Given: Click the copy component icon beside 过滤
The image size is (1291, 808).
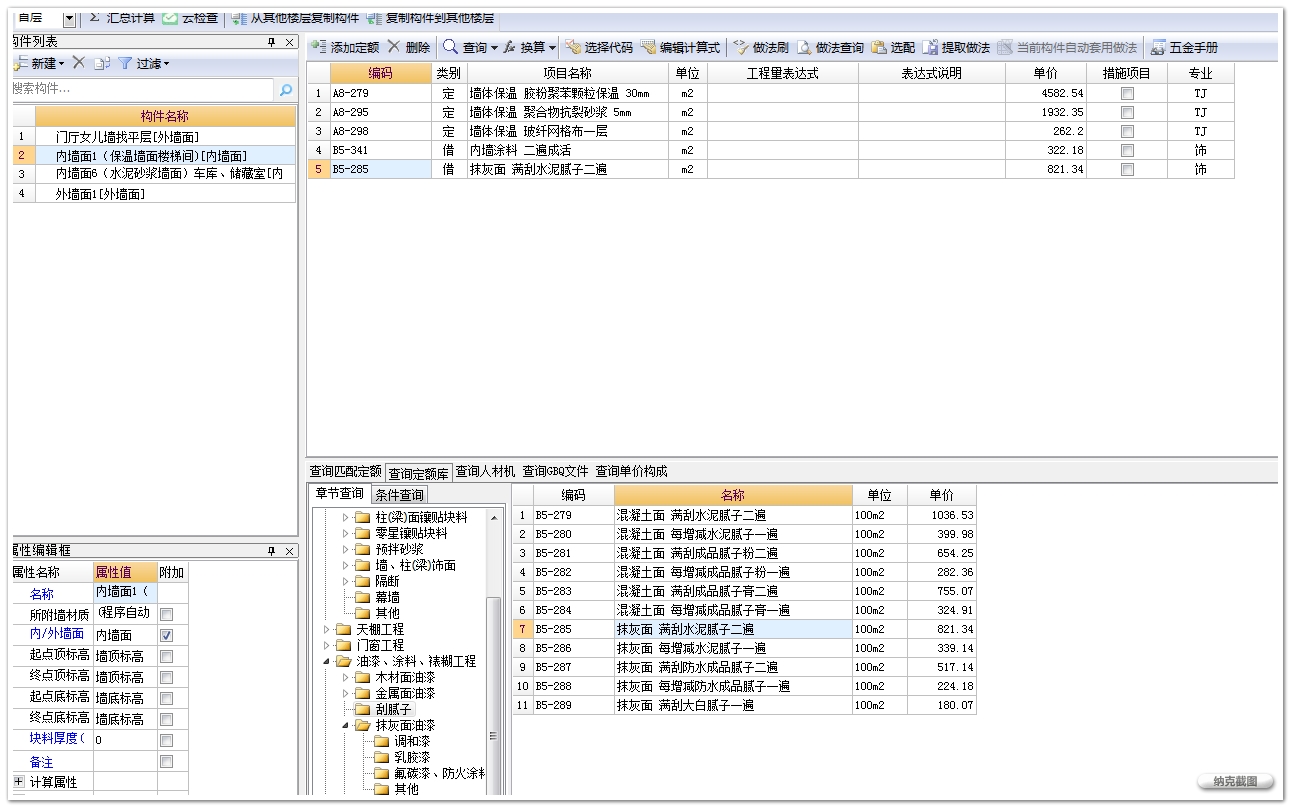Looking at the screenshot, I should tap(101, 63).
